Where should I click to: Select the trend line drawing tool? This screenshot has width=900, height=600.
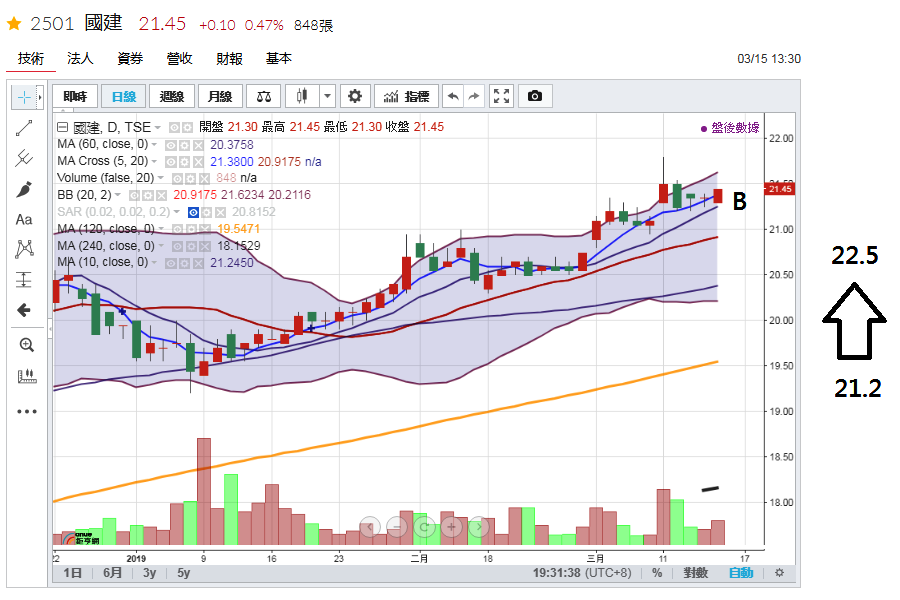click(x=25, y=127)
